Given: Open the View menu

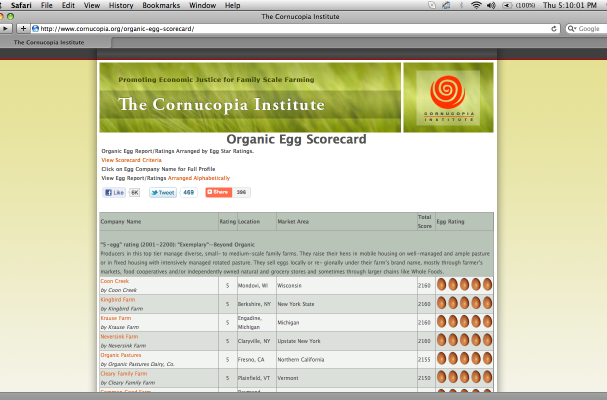Looking at the screenshot, I should click(x=92, y=5).
